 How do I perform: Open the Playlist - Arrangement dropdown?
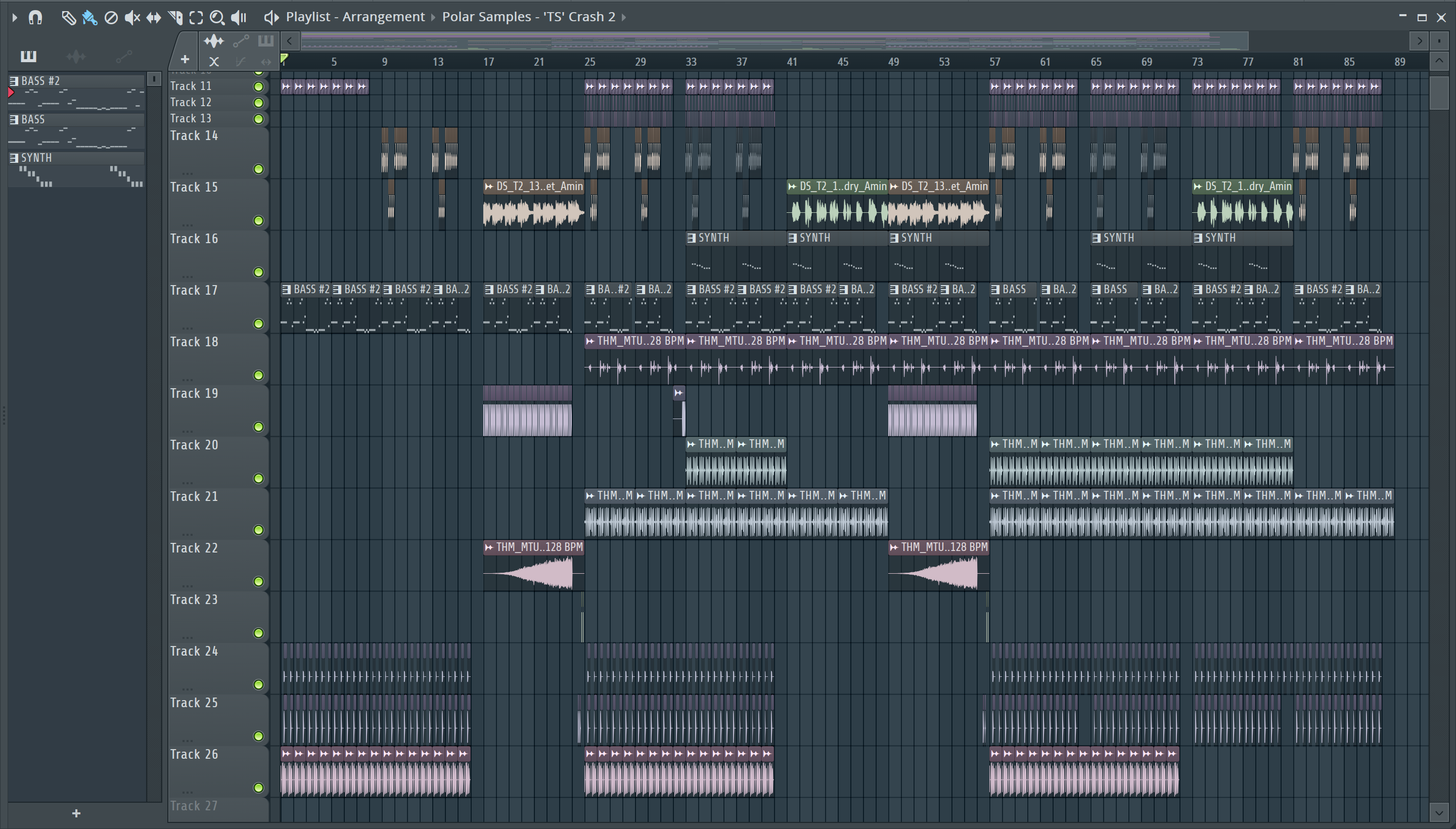(x=355, y=17)
